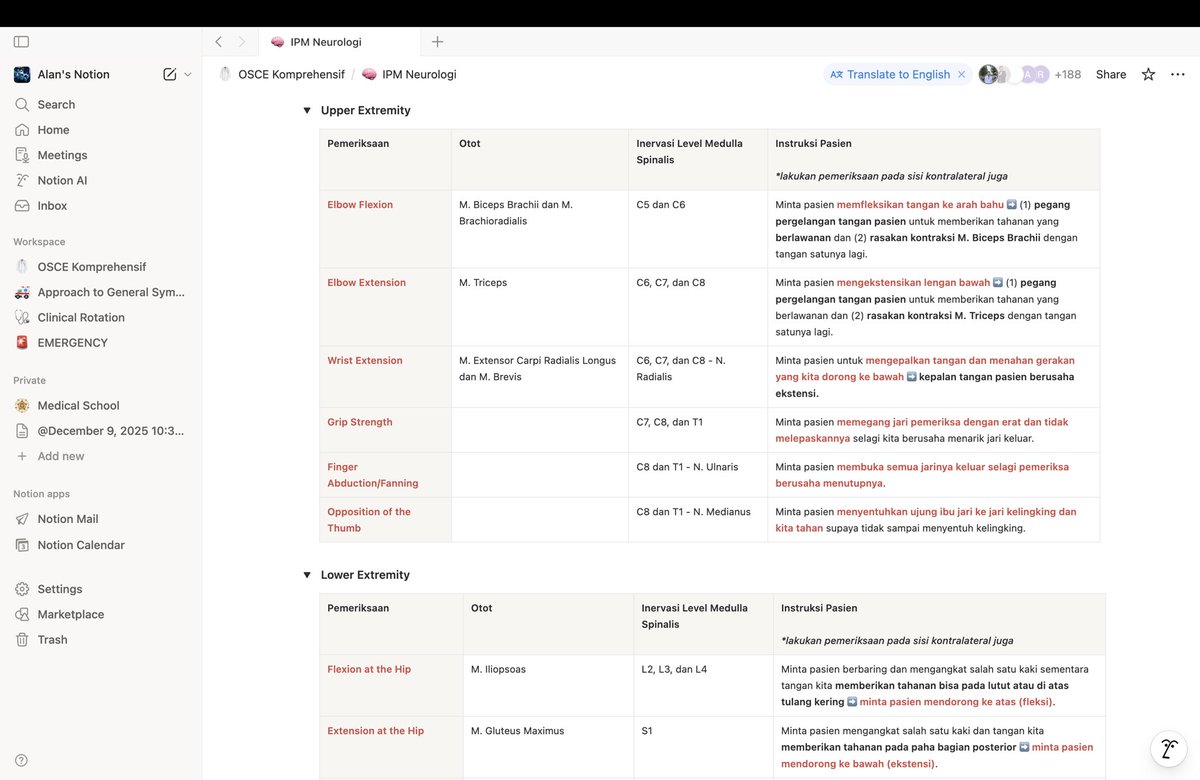Open the Inbox
1200x780 pixels.
coord(101,205)
